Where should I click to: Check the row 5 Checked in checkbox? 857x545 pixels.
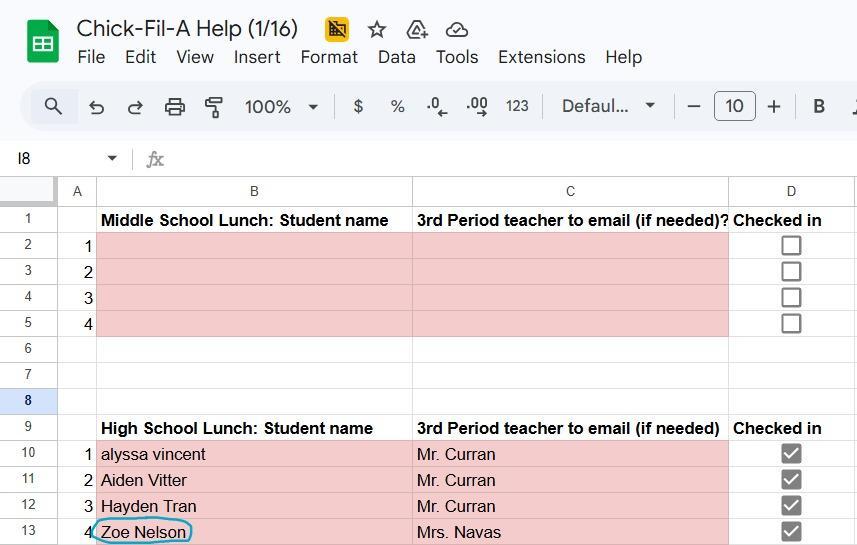click(x=791, y=324)
